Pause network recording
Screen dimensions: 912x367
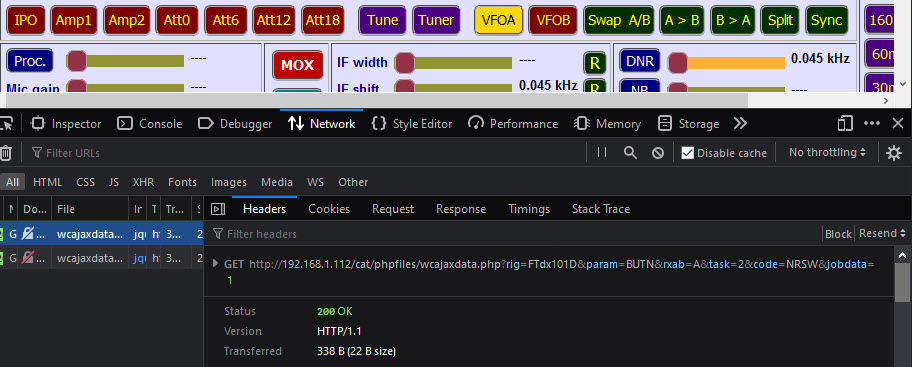[x=602, y=152]
